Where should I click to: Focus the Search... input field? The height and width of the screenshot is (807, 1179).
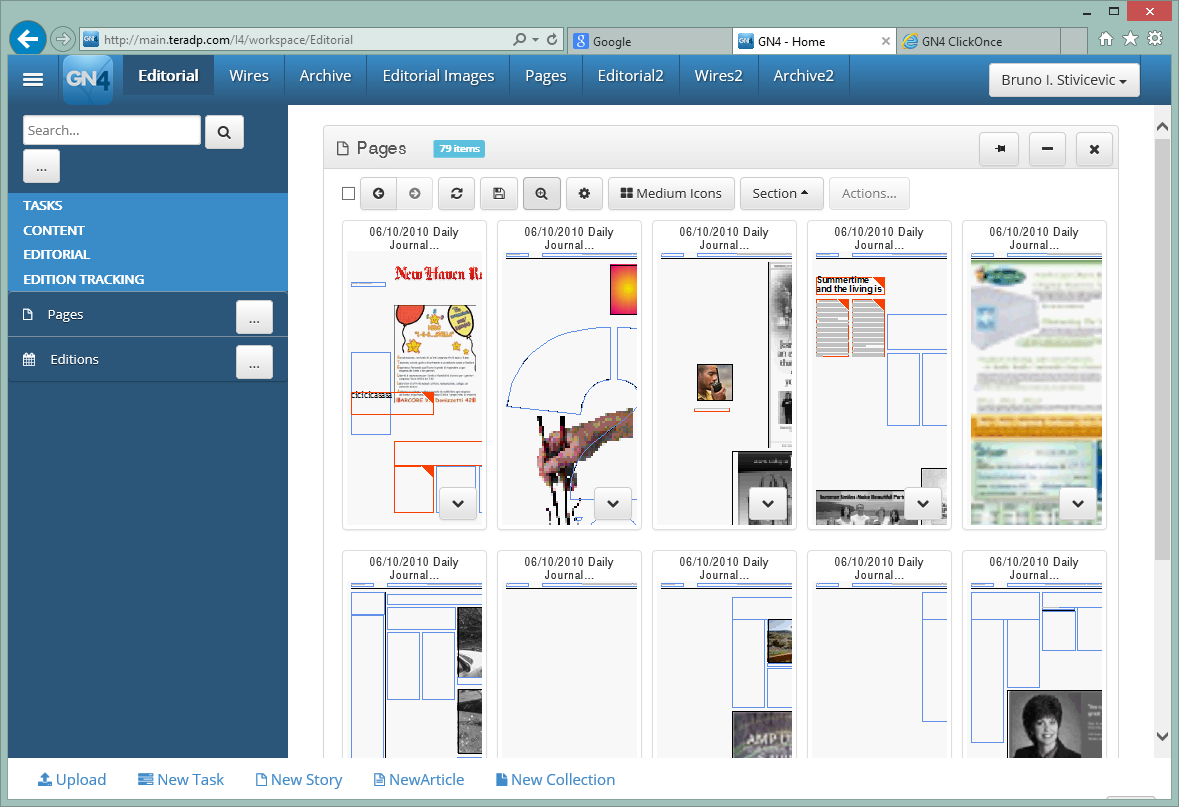(112, 130)
